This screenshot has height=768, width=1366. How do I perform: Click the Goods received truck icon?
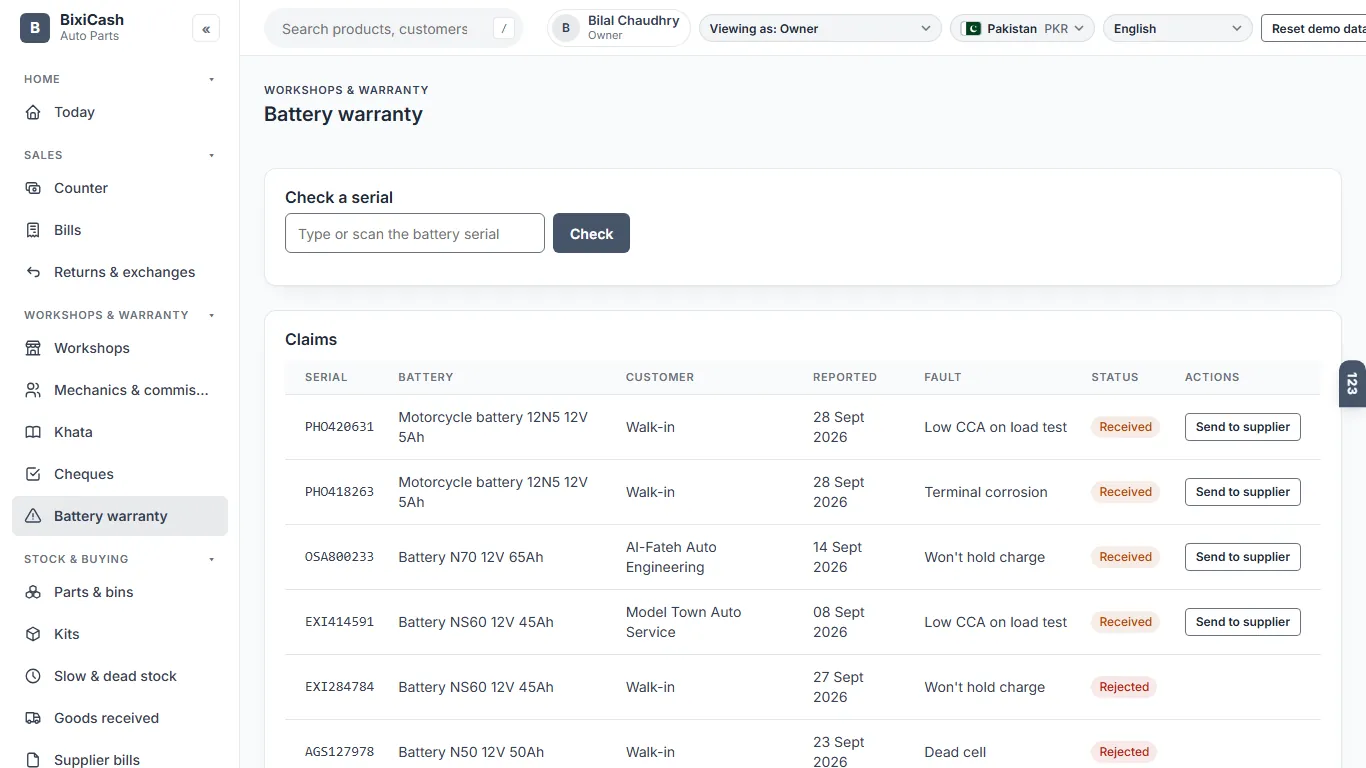[x=33, y=718]
